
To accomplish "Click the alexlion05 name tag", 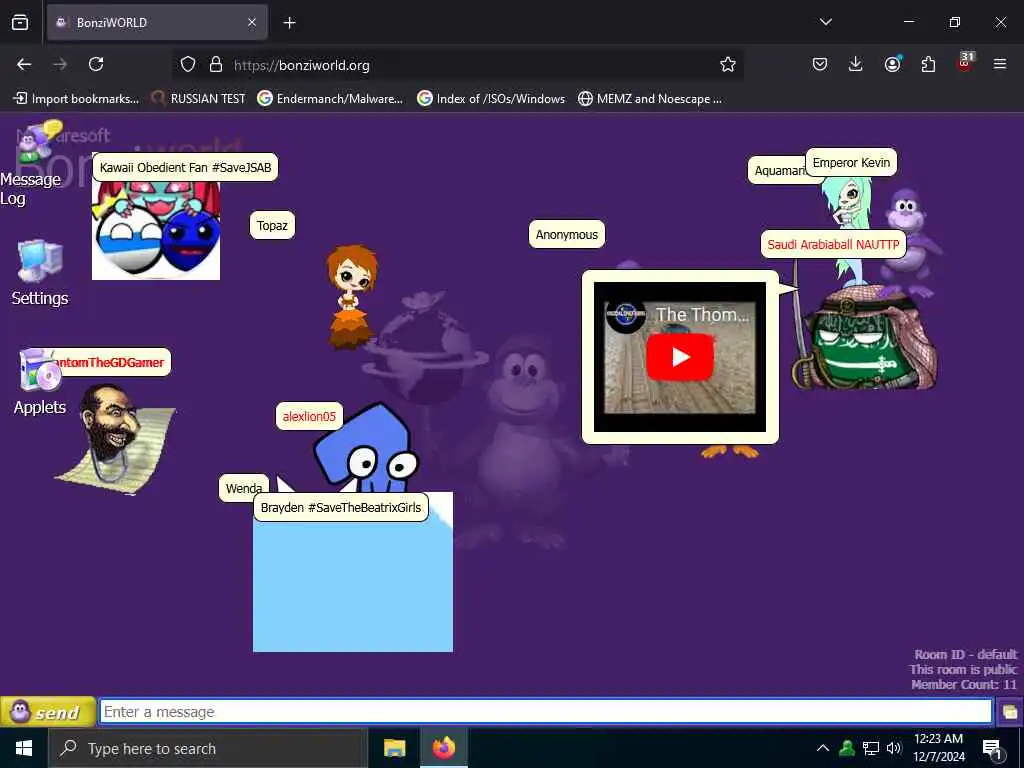I will tap(310, 416).
